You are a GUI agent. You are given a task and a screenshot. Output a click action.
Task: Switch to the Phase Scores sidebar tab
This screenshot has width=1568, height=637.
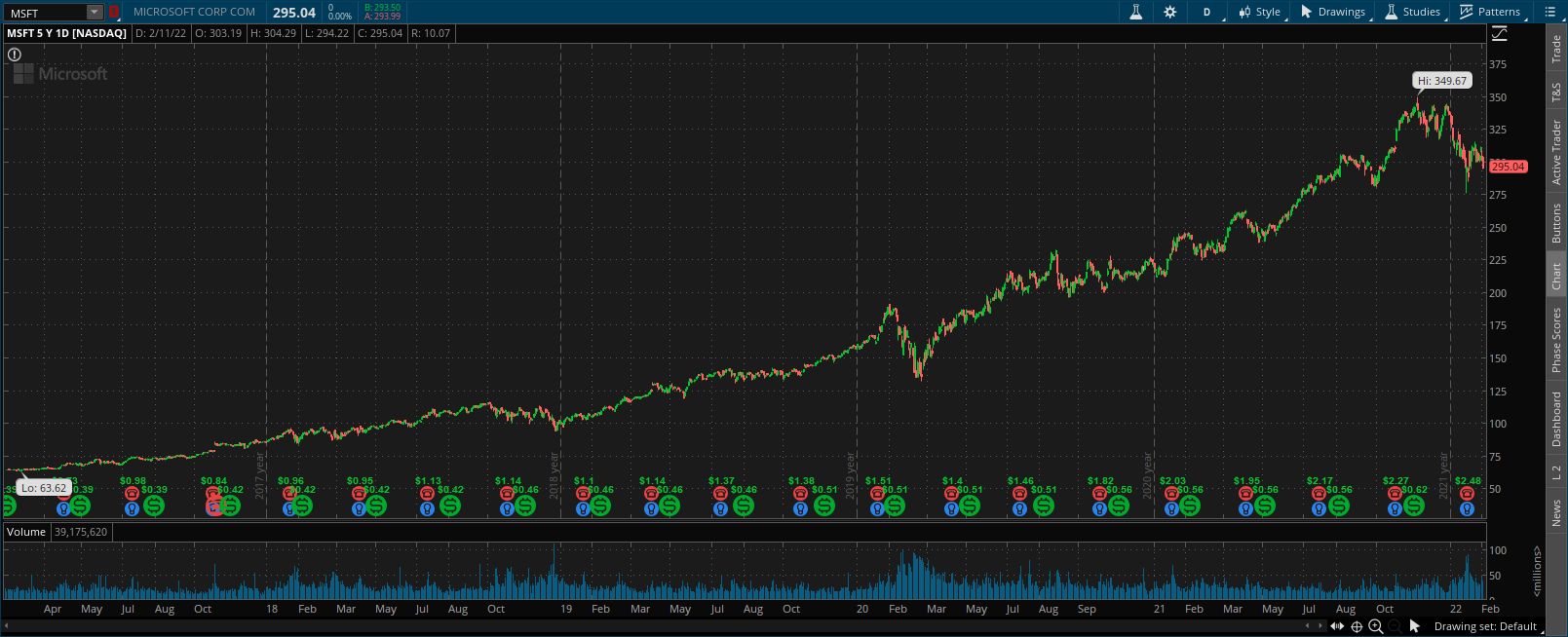[x=1556, y=340]
